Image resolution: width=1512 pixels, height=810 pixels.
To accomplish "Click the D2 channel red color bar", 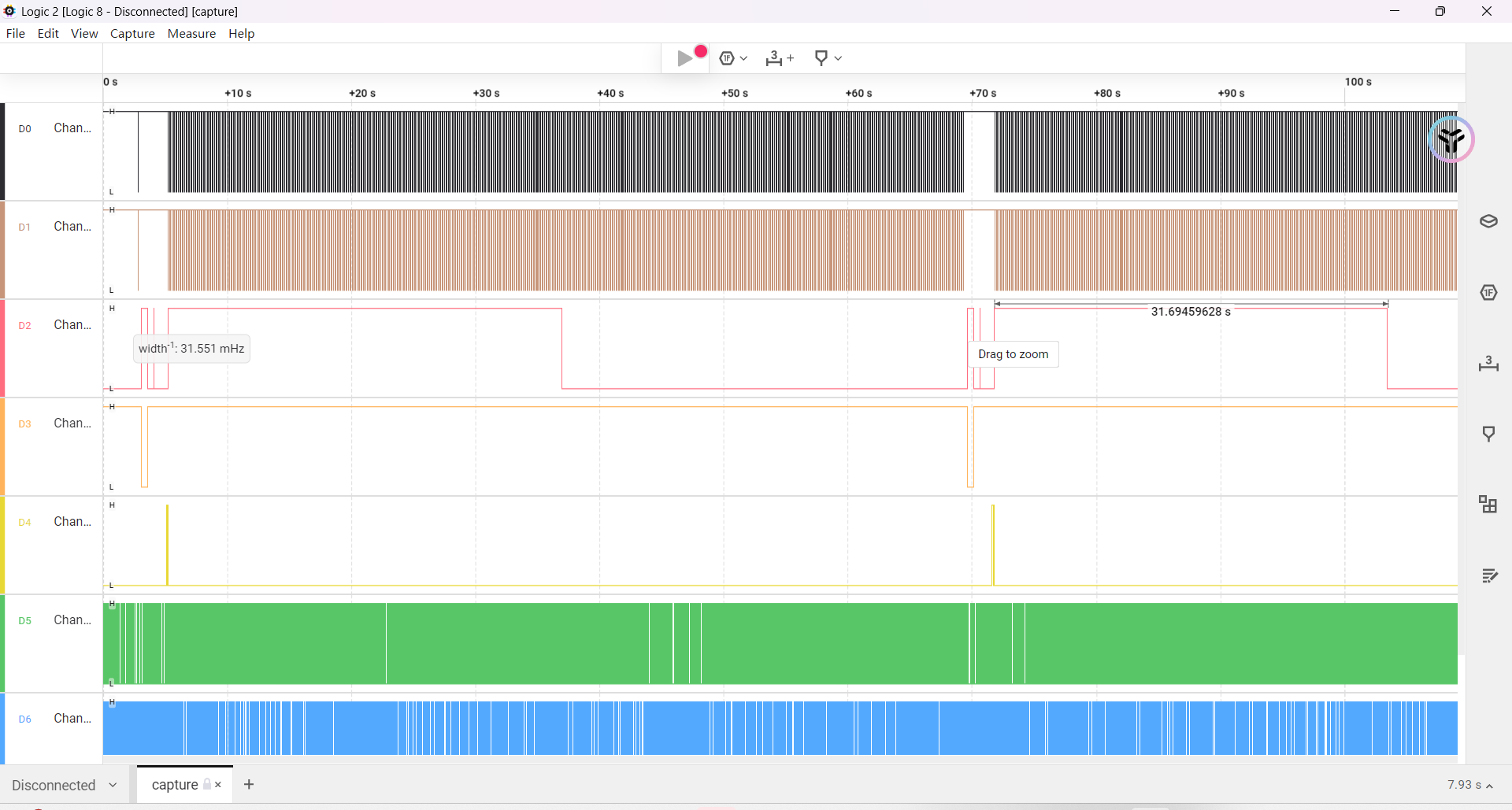I will pyautogui.click(x=2, y=348).
